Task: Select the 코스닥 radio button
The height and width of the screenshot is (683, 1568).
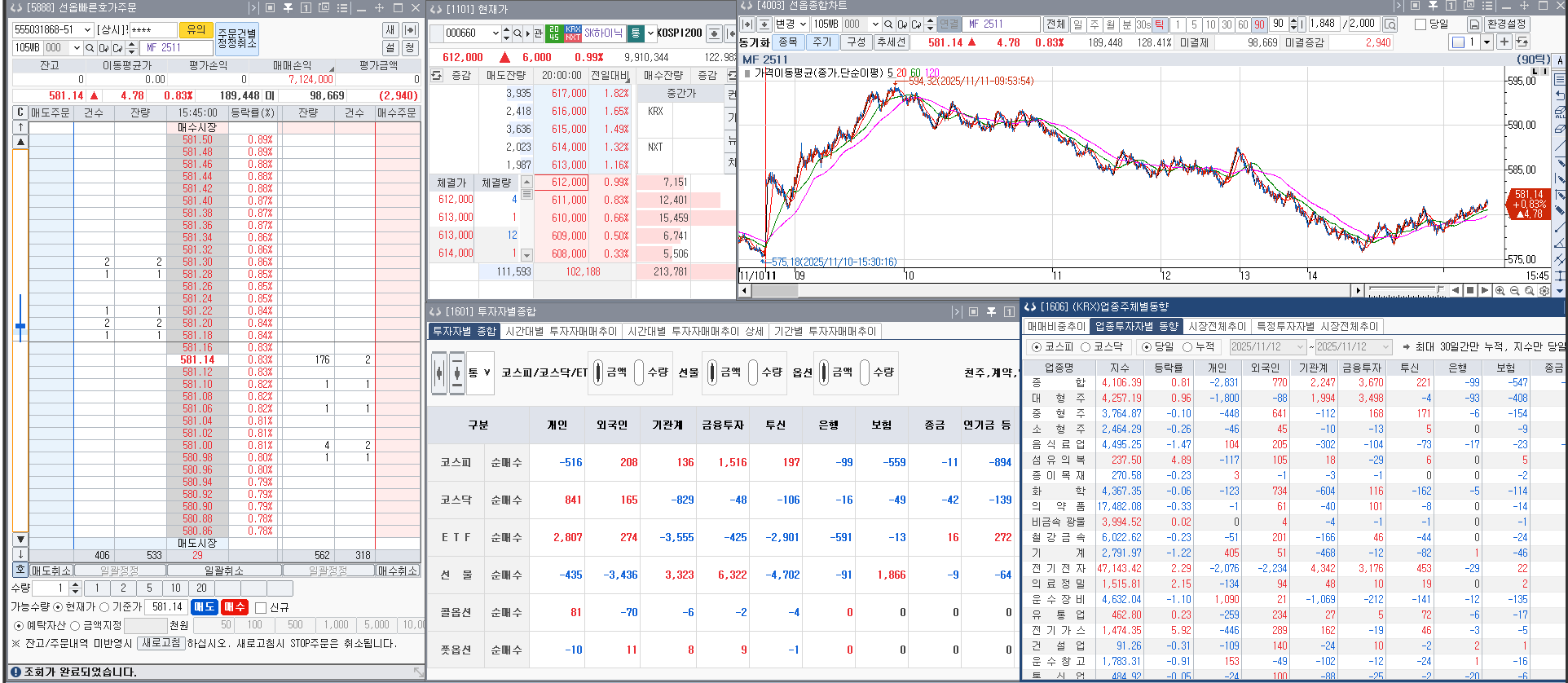Action: (x=1086, y=346)
